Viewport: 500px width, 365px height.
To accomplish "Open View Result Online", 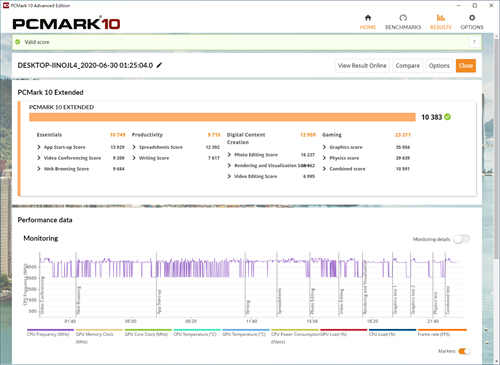I will (x=362, y=66).
